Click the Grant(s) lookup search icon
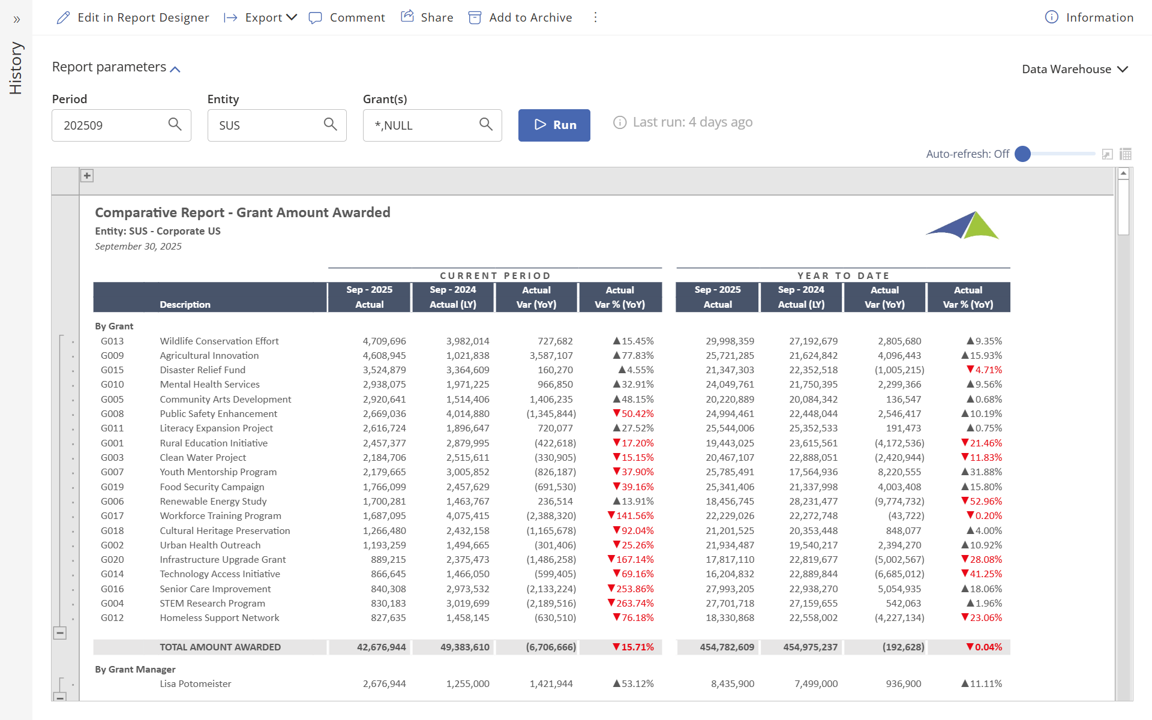 486,124
